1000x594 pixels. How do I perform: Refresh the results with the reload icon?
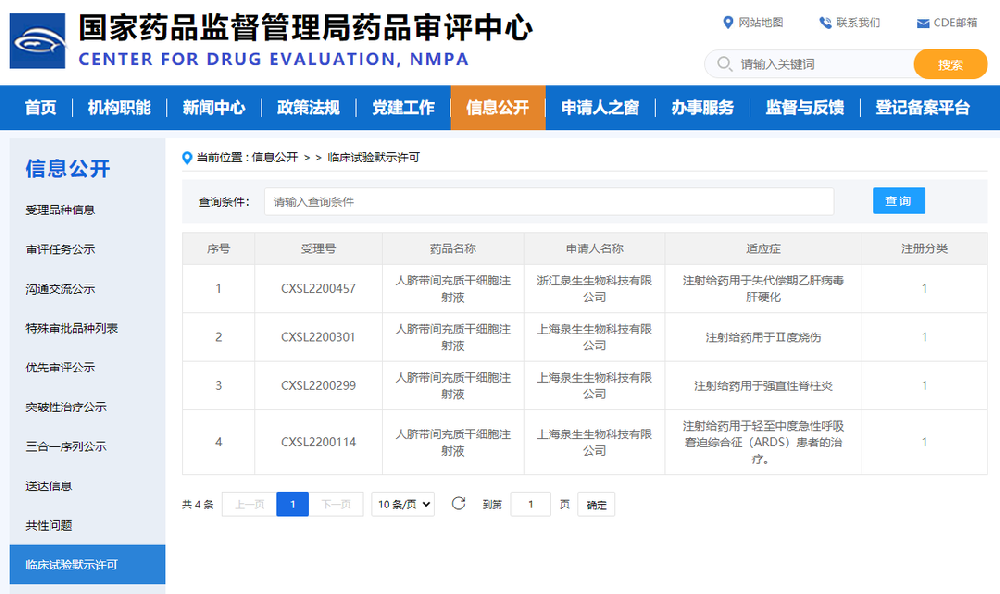click(x=458, y=504)
